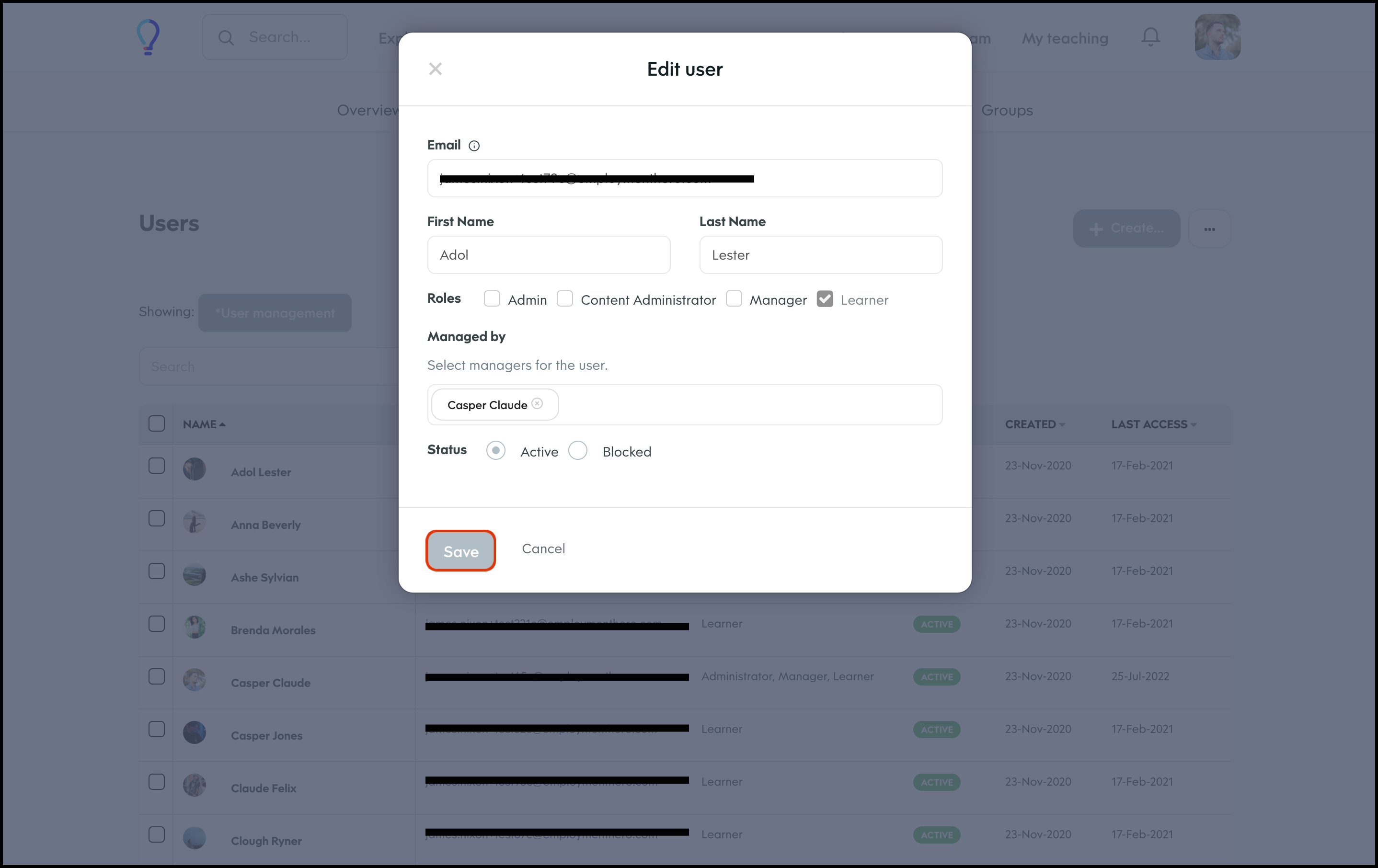Click the Email info icon

pyautogui.click(x=474, y=146)
